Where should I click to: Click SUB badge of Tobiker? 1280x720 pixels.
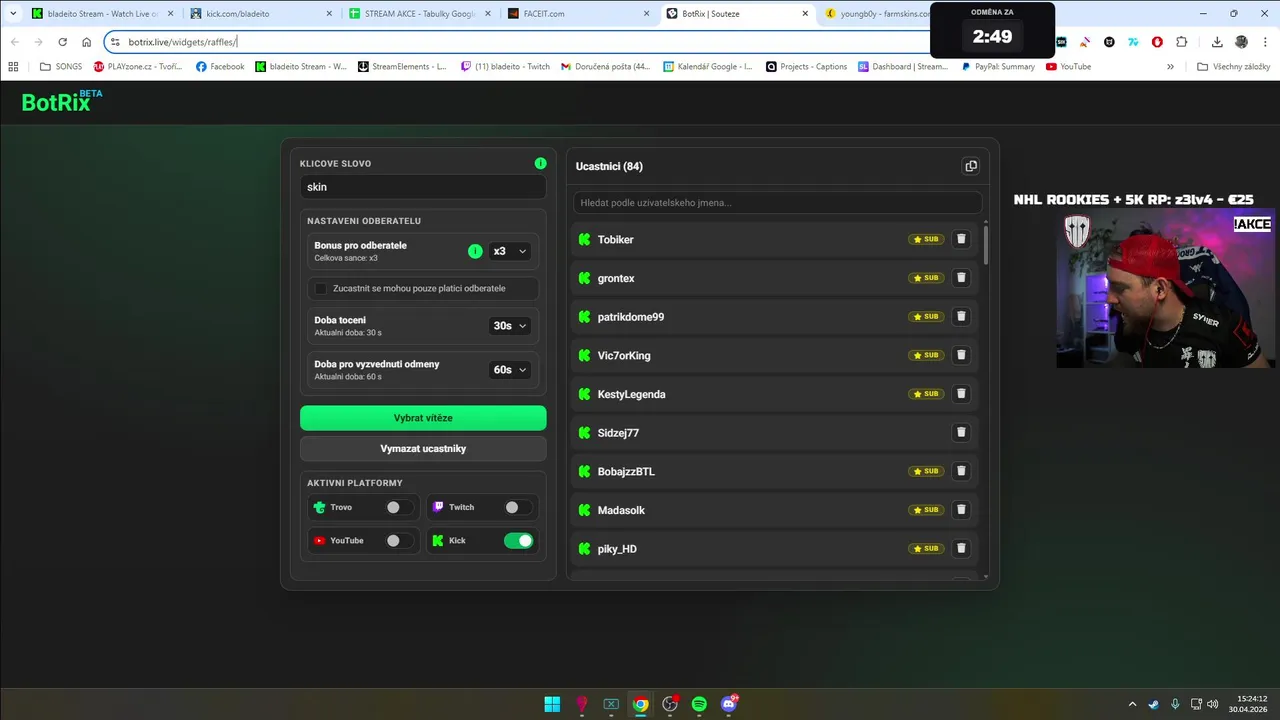click(x=926, y=239)
